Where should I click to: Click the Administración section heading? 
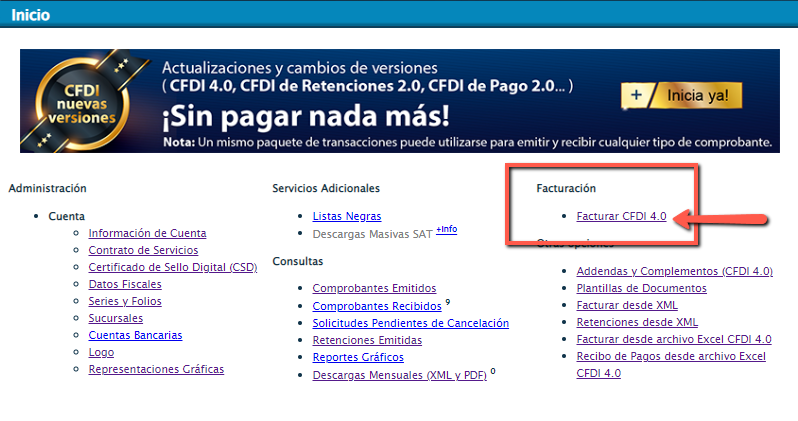click(47, 188)
